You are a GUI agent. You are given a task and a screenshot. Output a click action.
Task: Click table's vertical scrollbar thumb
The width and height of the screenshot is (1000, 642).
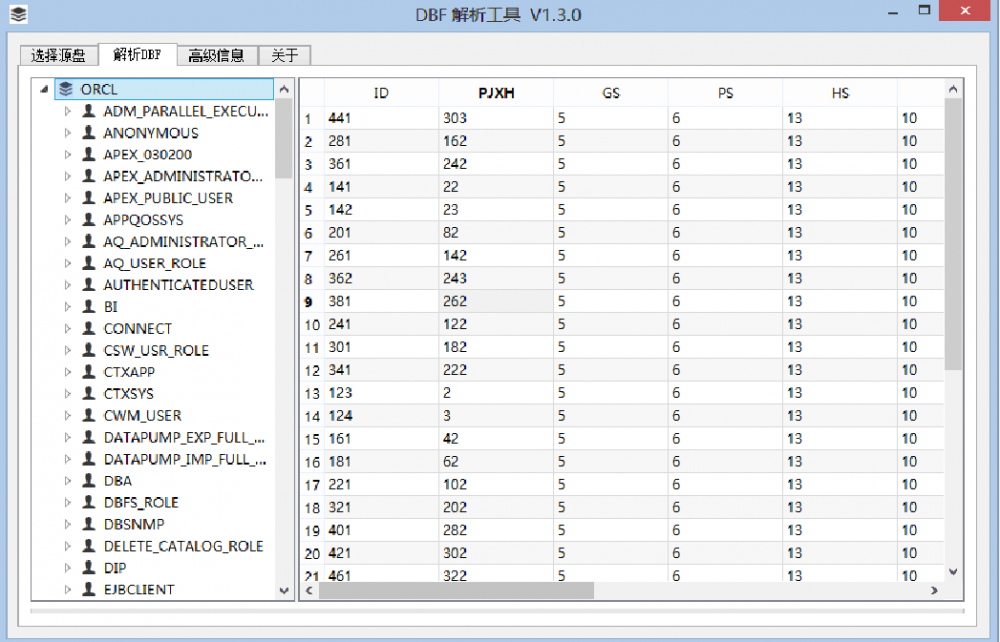coord(953,235)
